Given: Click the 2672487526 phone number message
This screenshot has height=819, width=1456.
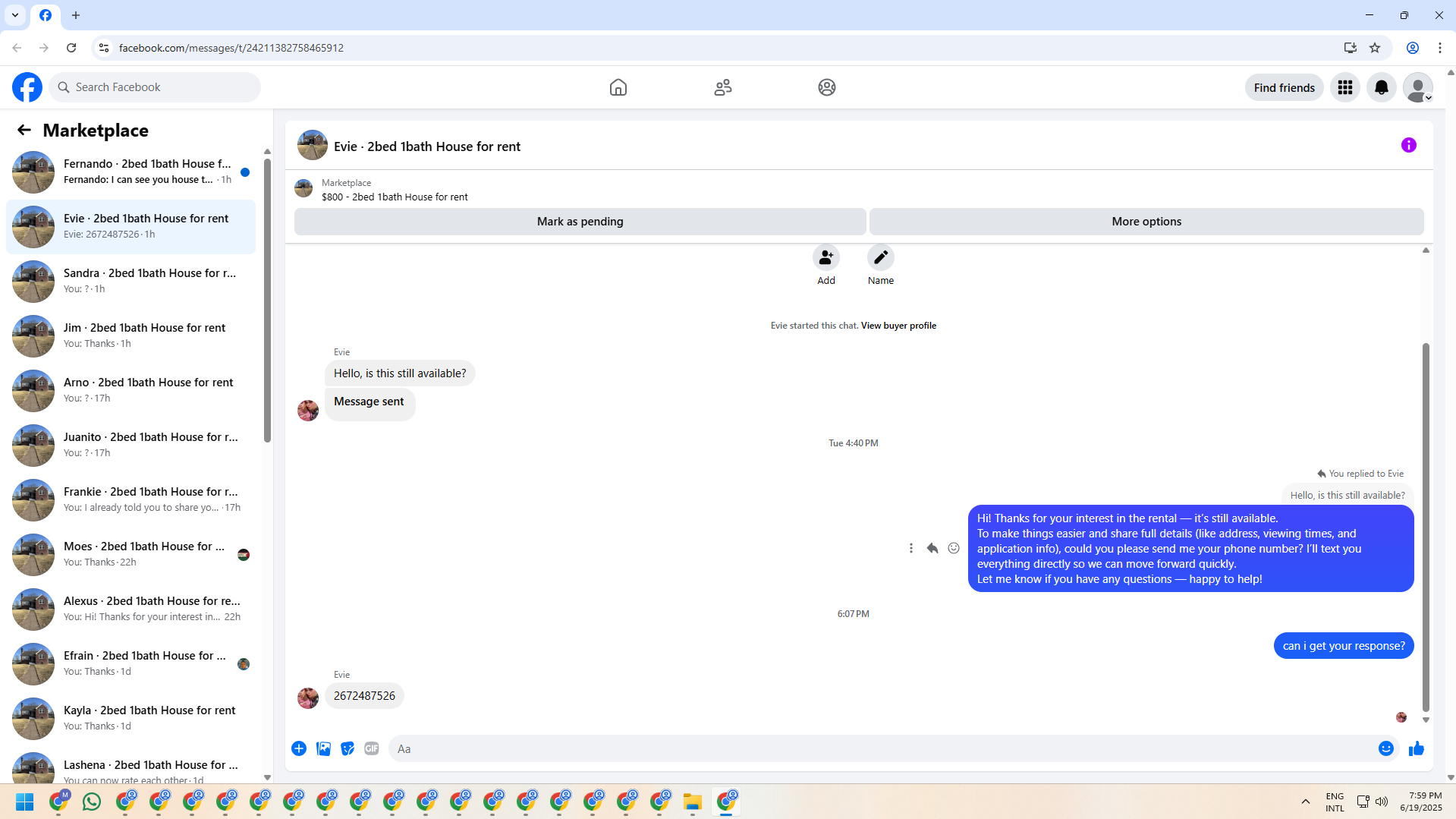Looking at the screenshot, I should click(x=364, y=696).
